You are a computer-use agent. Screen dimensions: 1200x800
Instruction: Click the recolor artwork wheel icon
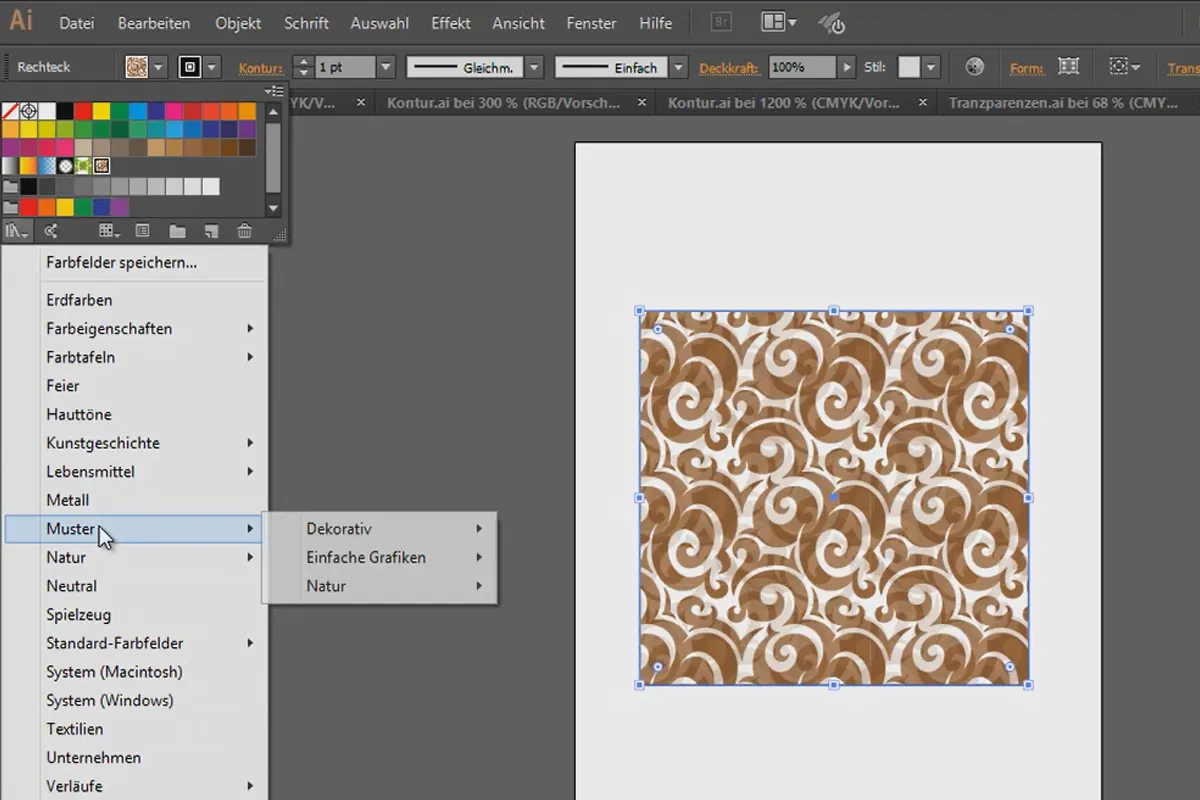point(974,67)
